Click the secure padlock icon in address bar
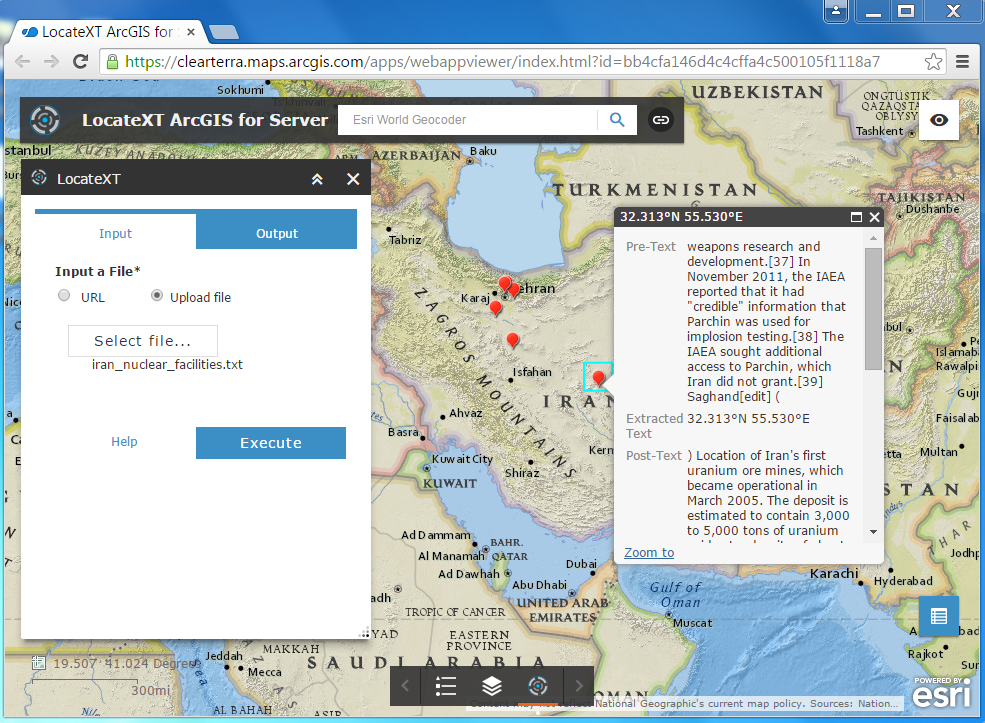 [112, 62]
